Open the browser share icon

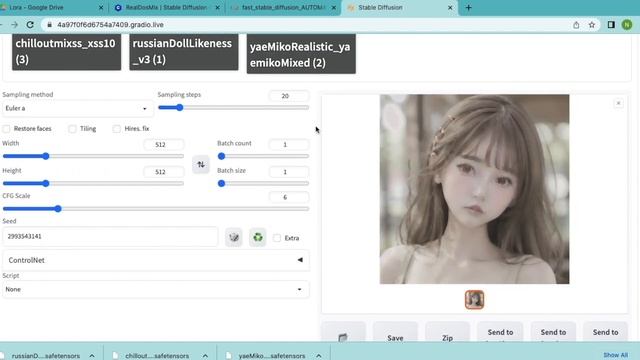(x=576, y=25)
